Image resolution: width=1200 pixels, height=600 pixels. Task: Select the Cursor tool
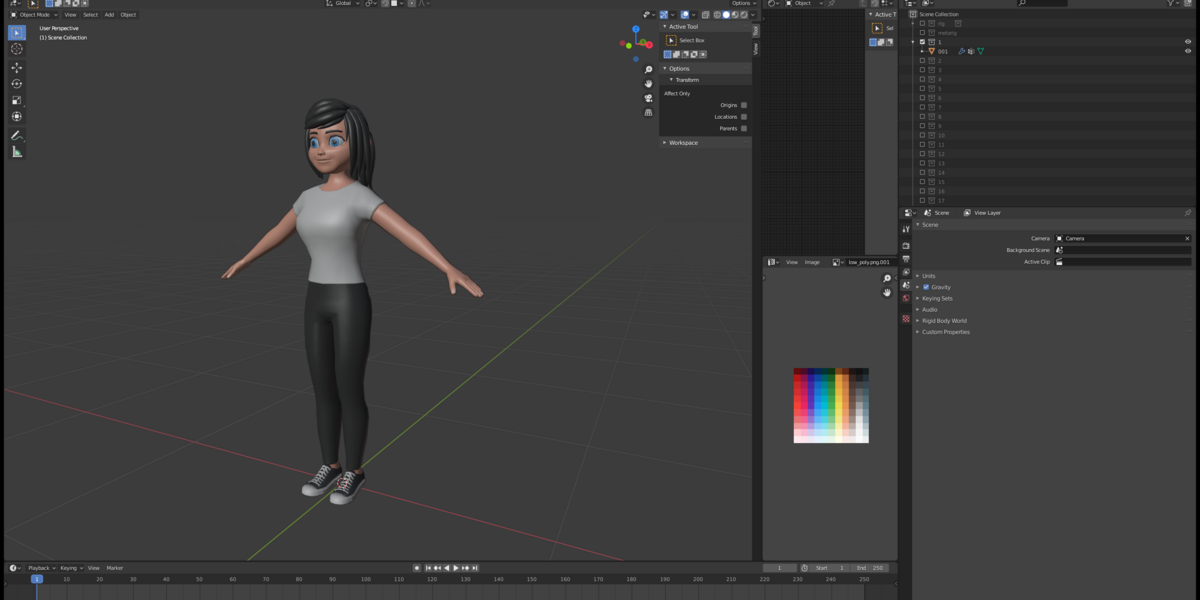17,49
